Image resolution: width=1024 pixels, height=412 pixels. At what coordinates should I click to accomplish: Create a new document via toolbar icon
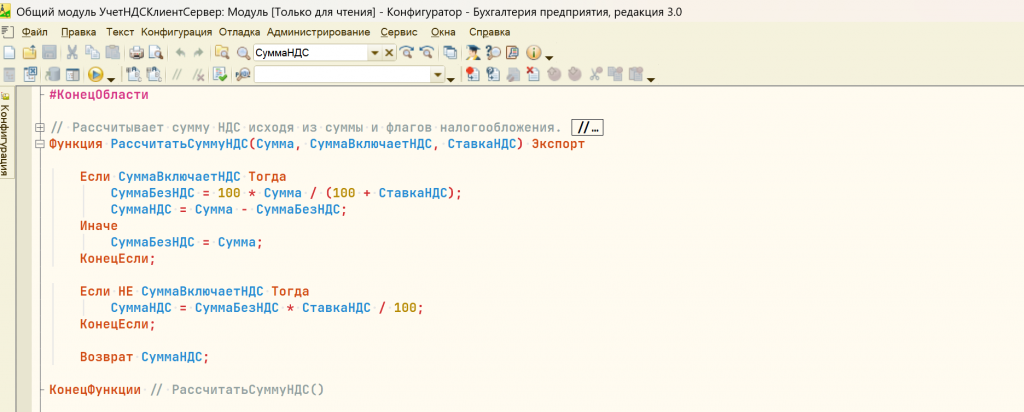9,53
